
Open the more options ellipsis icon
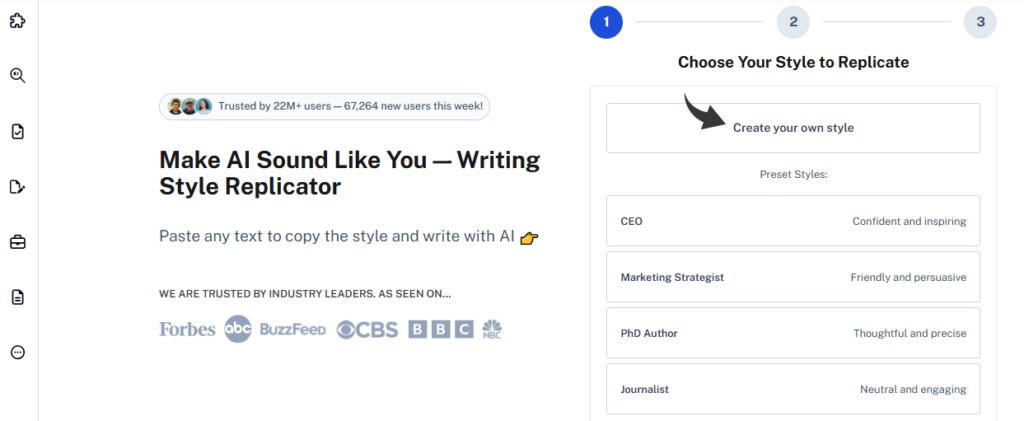click(17, 352)
